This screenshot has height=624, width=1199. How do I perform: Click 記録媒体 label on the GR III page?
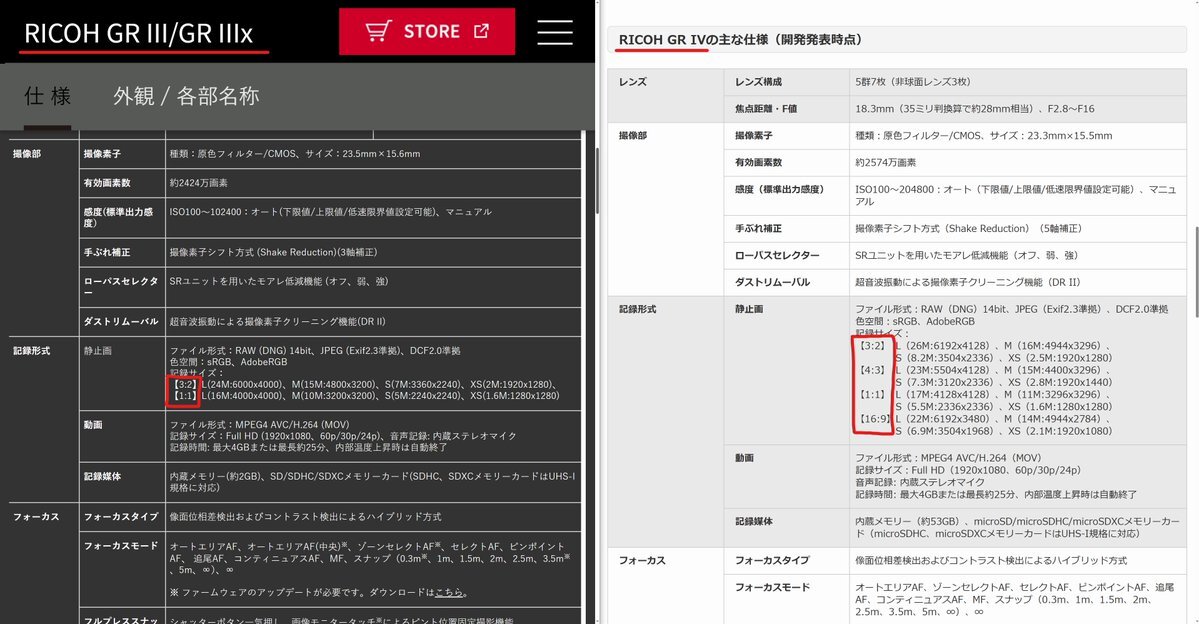click(102, 476)
